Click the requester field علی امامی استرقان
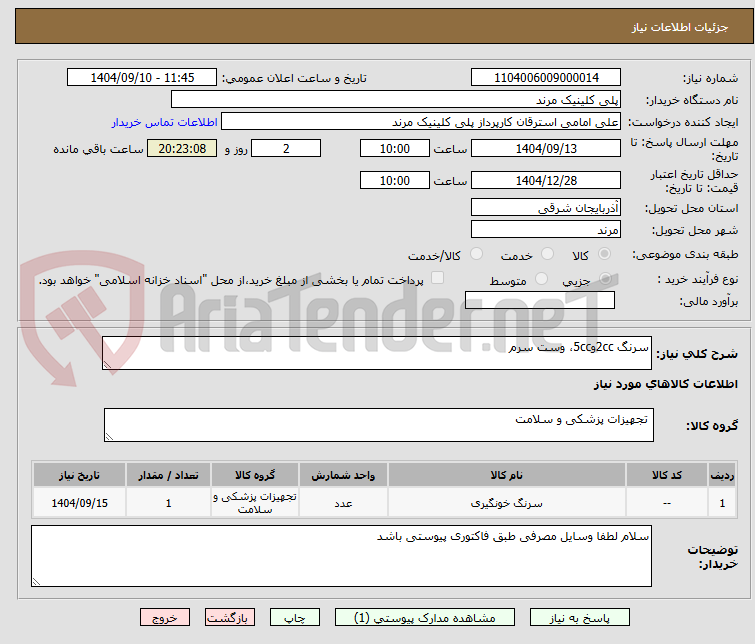 (x=421, y=122)
